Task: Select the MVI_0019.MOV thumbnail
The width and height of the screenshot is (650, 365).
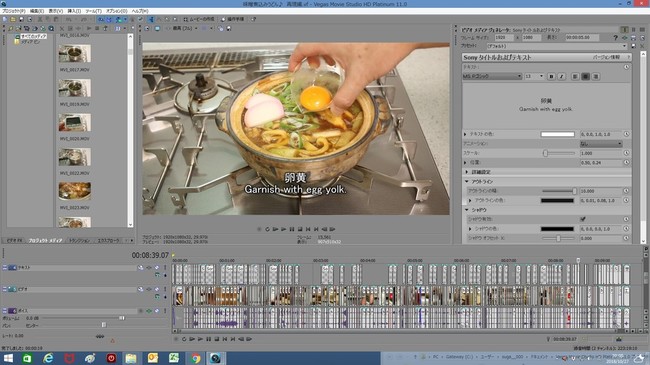Action: 75,88
